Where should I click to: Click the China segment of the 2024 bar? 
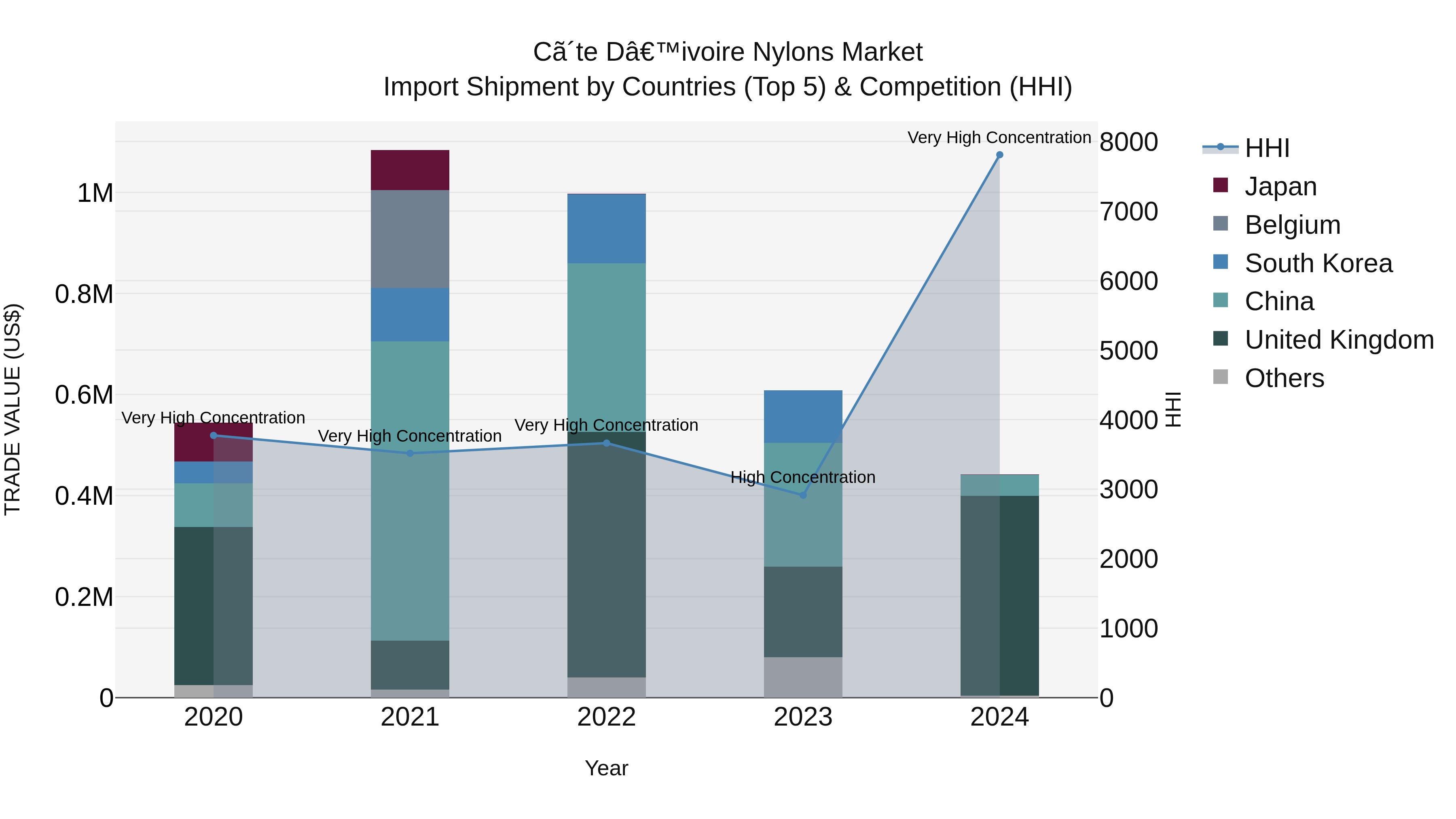pos(999,485)
